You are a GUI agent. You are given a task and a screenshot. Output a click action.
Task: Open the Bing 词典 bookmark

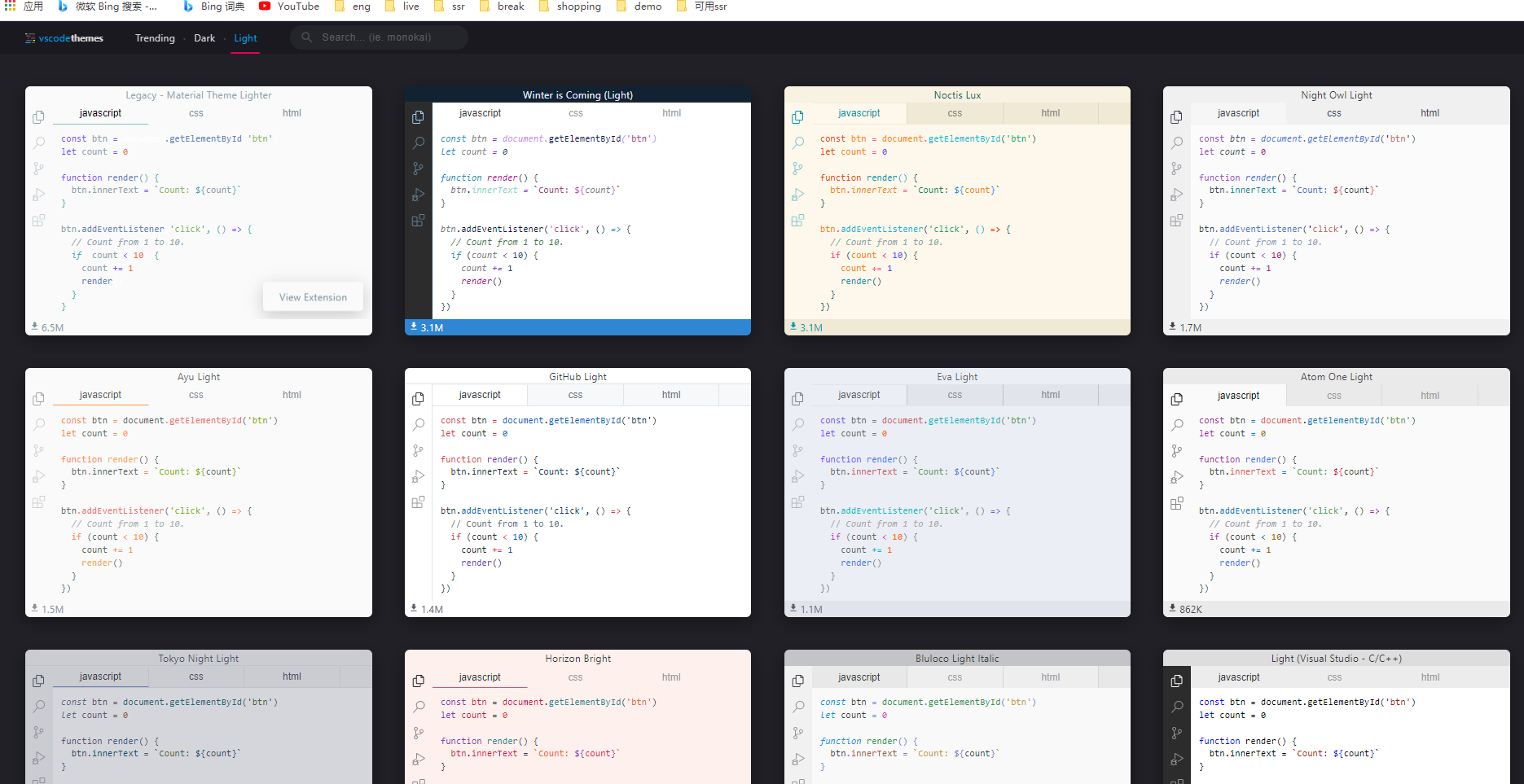[x=214, y=7]
